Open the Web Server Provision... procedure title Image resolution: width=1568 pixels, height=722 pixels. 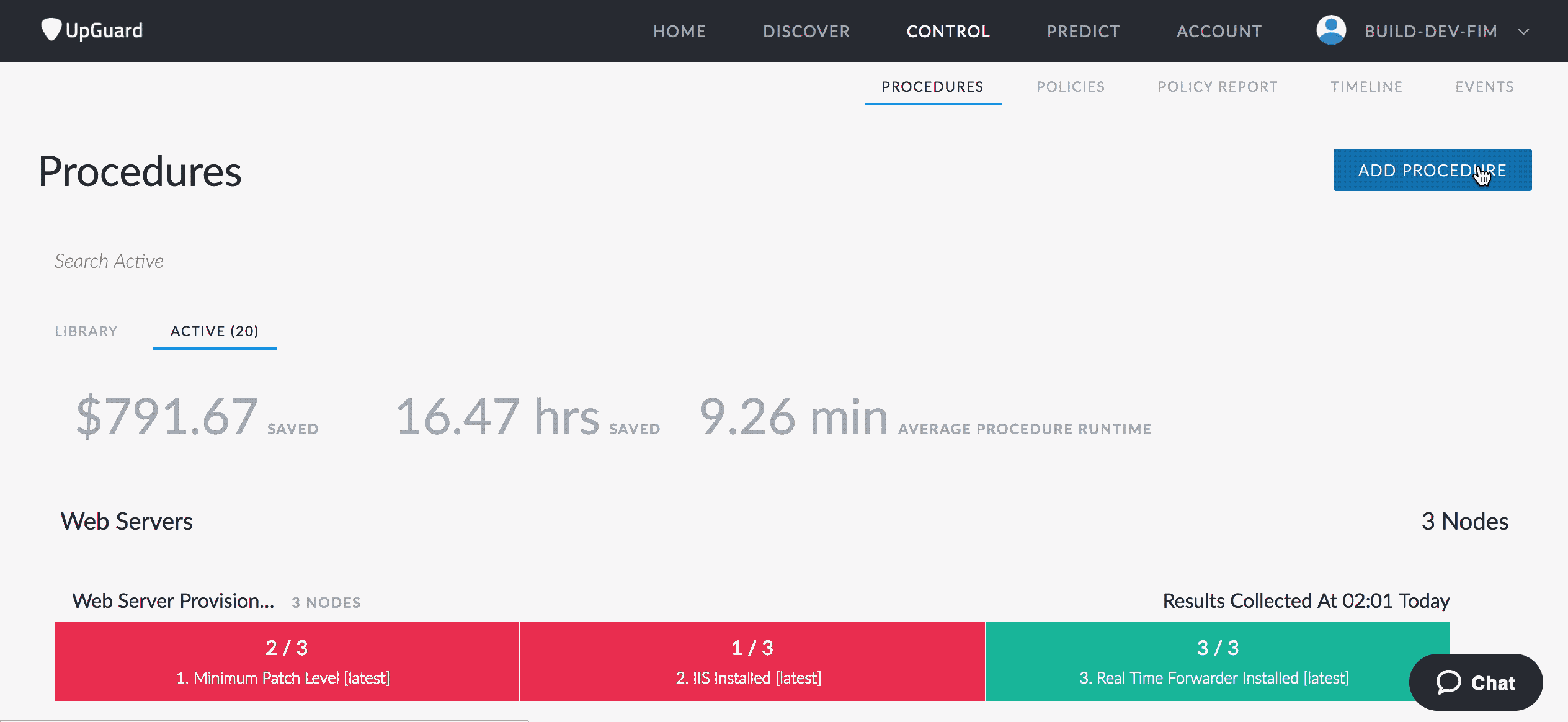pyautogui.click(x=173, y=601)
